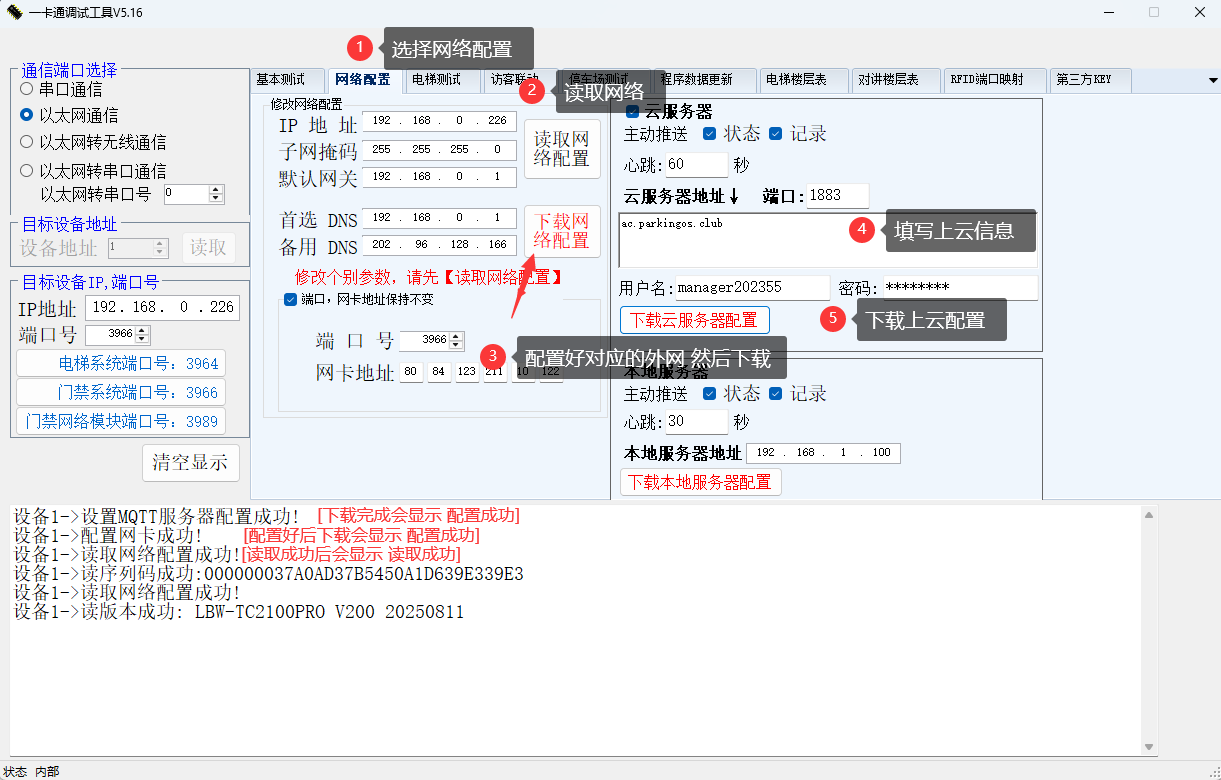Select 串口通信 radio button
This screenshot has width=1221, height=780.
coord(27,89)
